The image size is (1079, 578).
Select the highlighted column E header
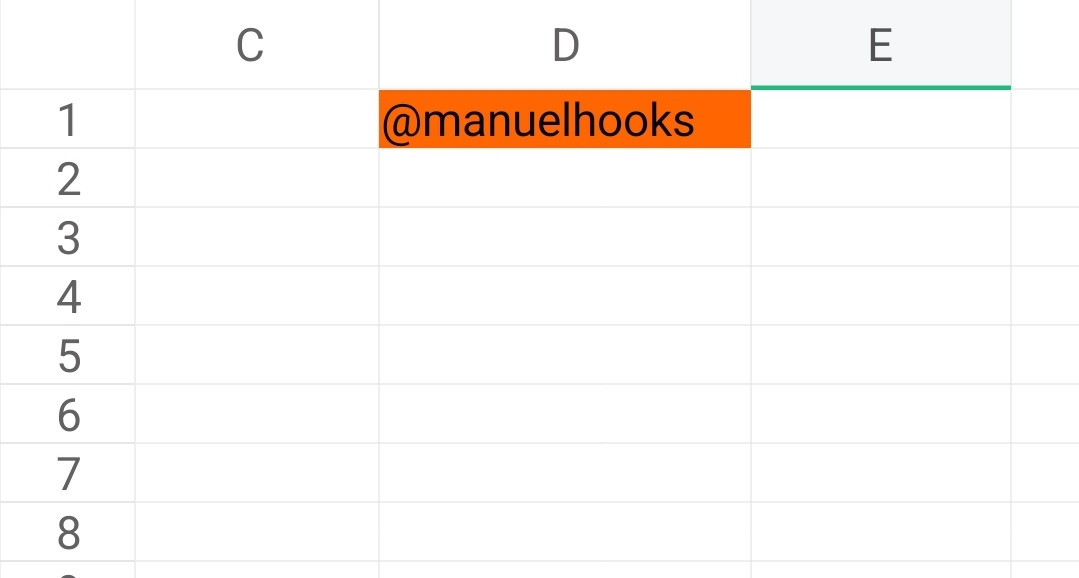(881, 44)
